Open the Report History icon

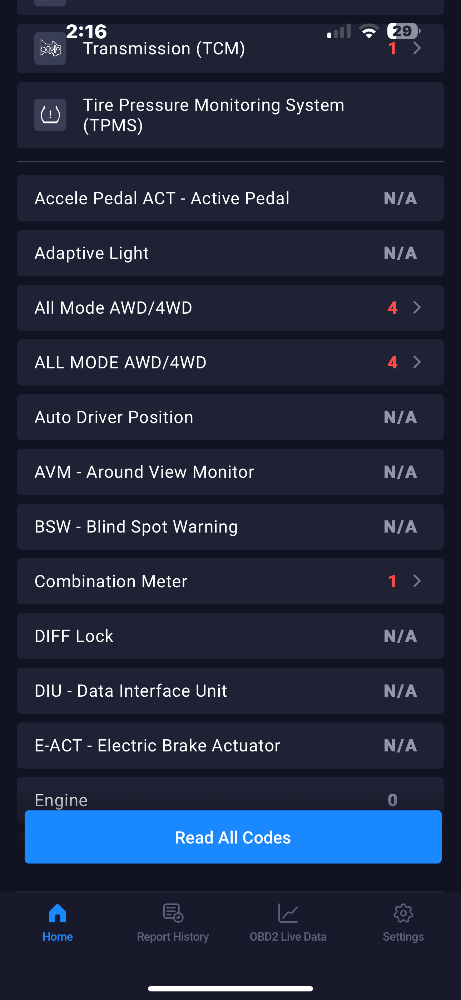(173, 913)
